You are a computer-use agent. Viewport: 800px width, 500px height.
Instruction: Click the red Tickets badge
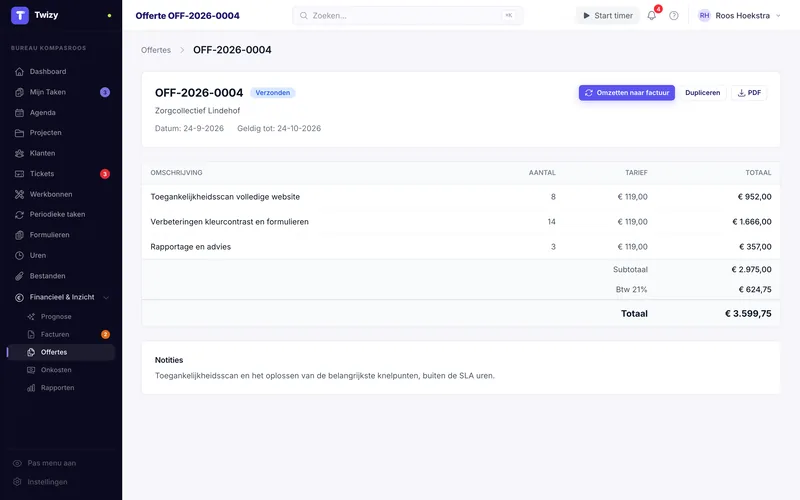pos(105,174)
